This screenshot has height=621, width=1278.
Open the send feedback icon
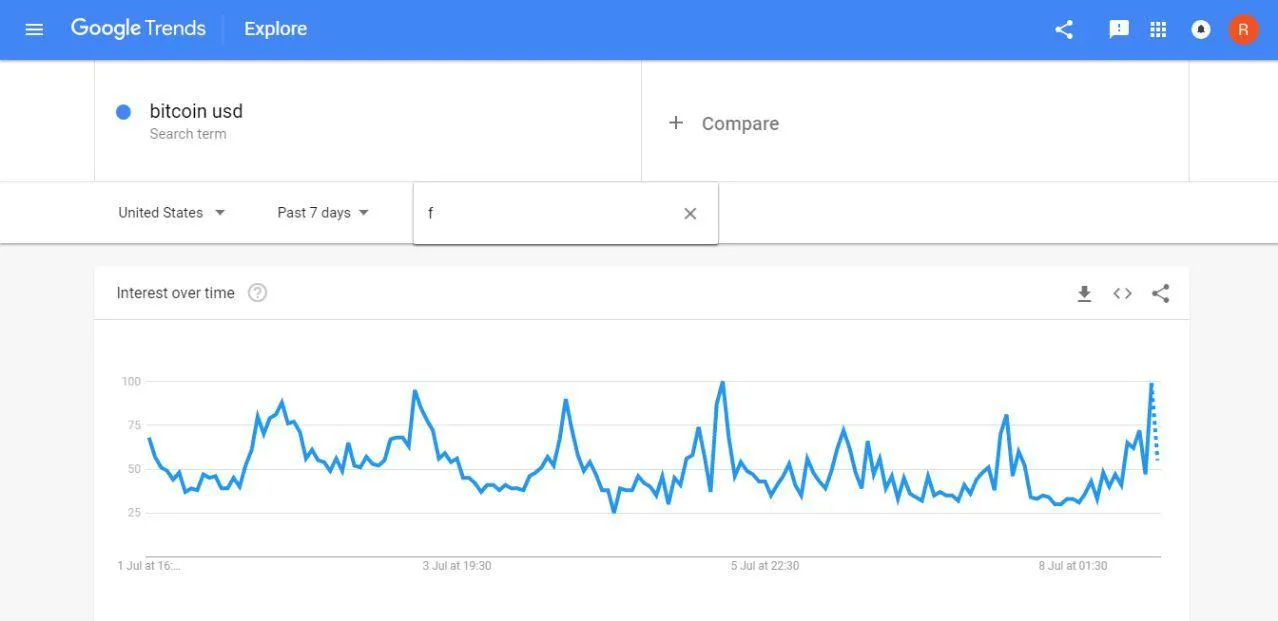tap(1119, 29)
